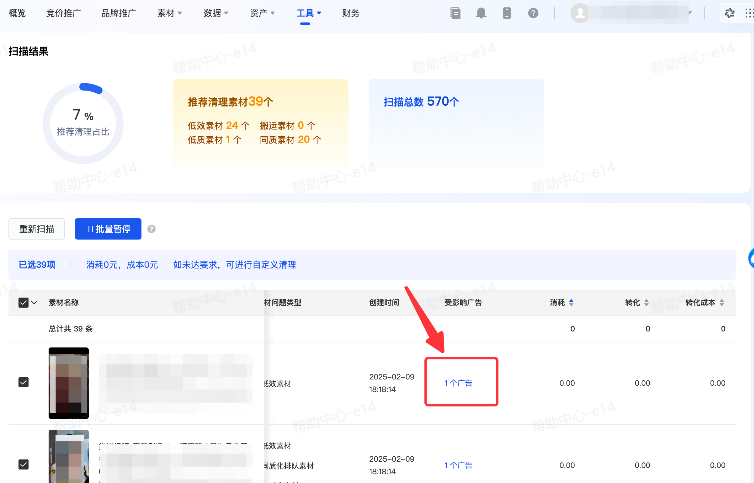Click the 扫描结果 page title

(x=28, y=51)
